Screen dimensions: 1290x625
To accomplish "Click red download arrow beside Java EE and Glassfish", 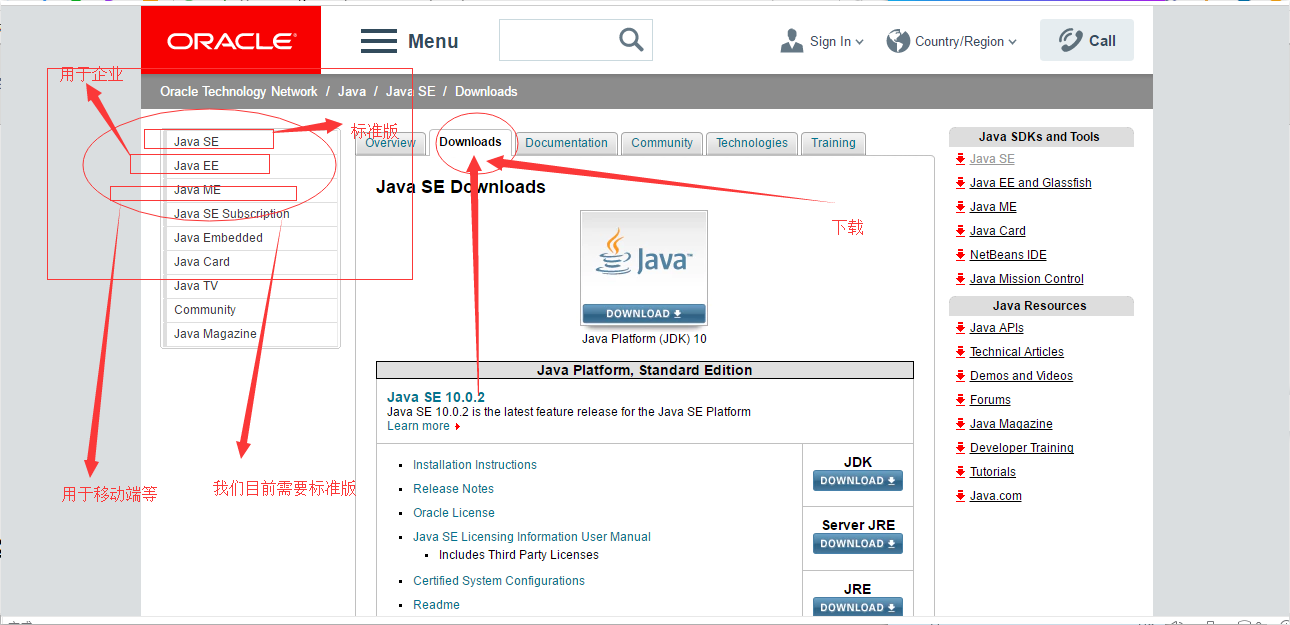I will (x=960, y=183).
